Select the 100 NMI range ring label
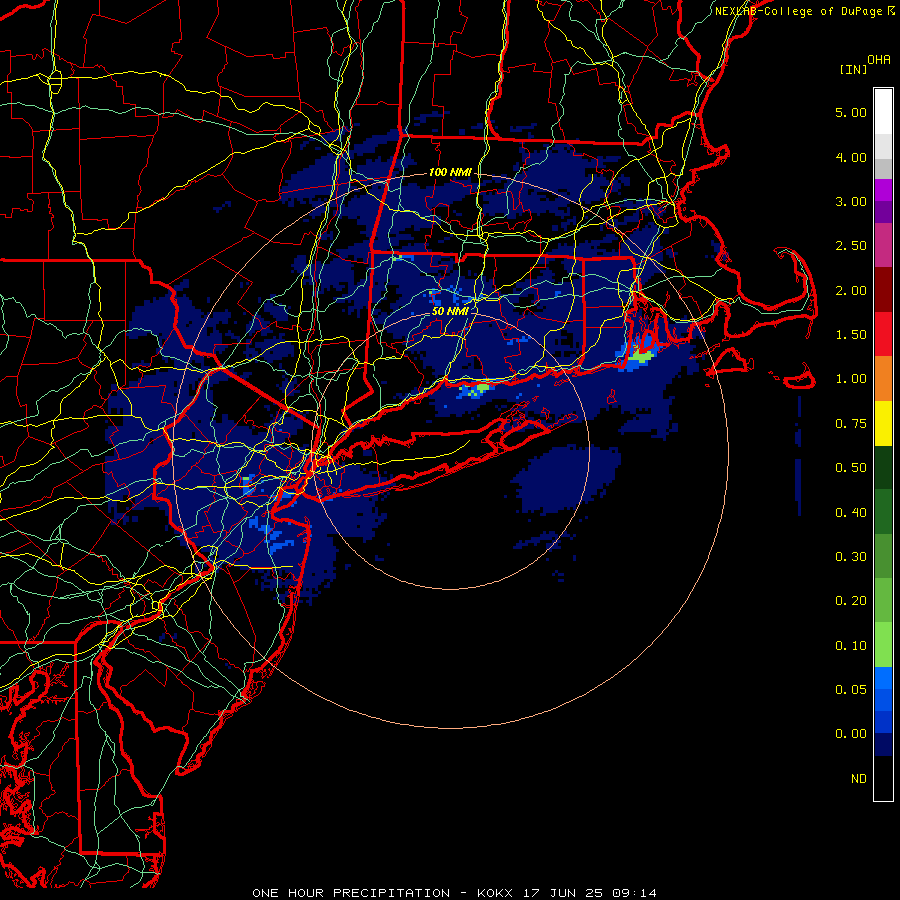 450,172
